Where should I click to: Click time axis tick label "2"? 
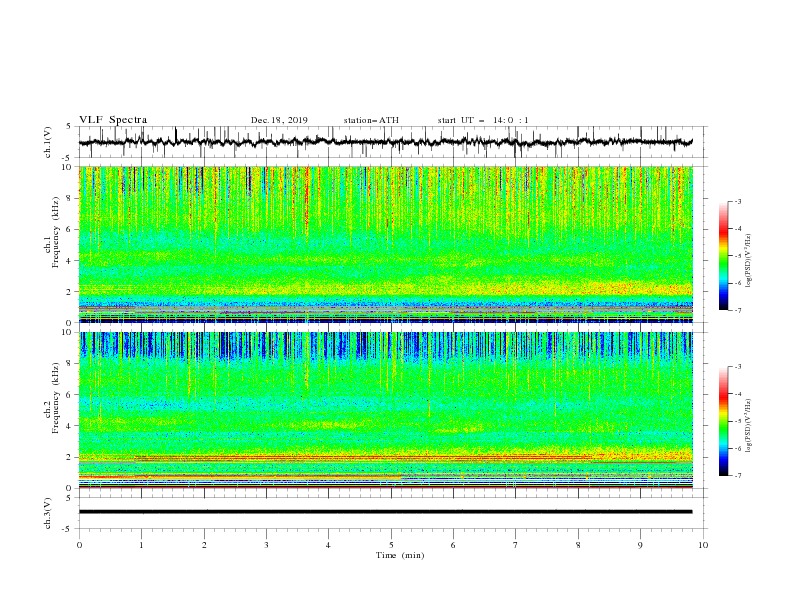pos(204,545)
